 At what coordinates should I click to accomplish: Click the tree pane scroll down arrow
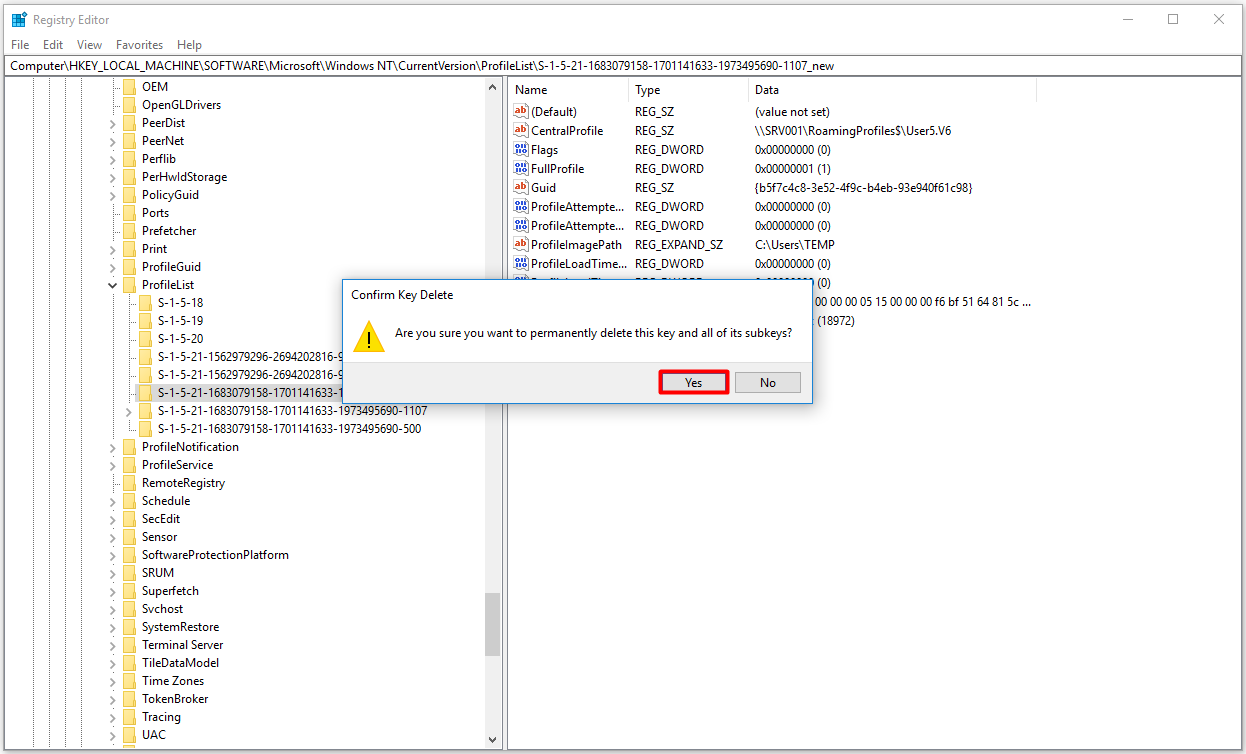[x=492, y=739]
